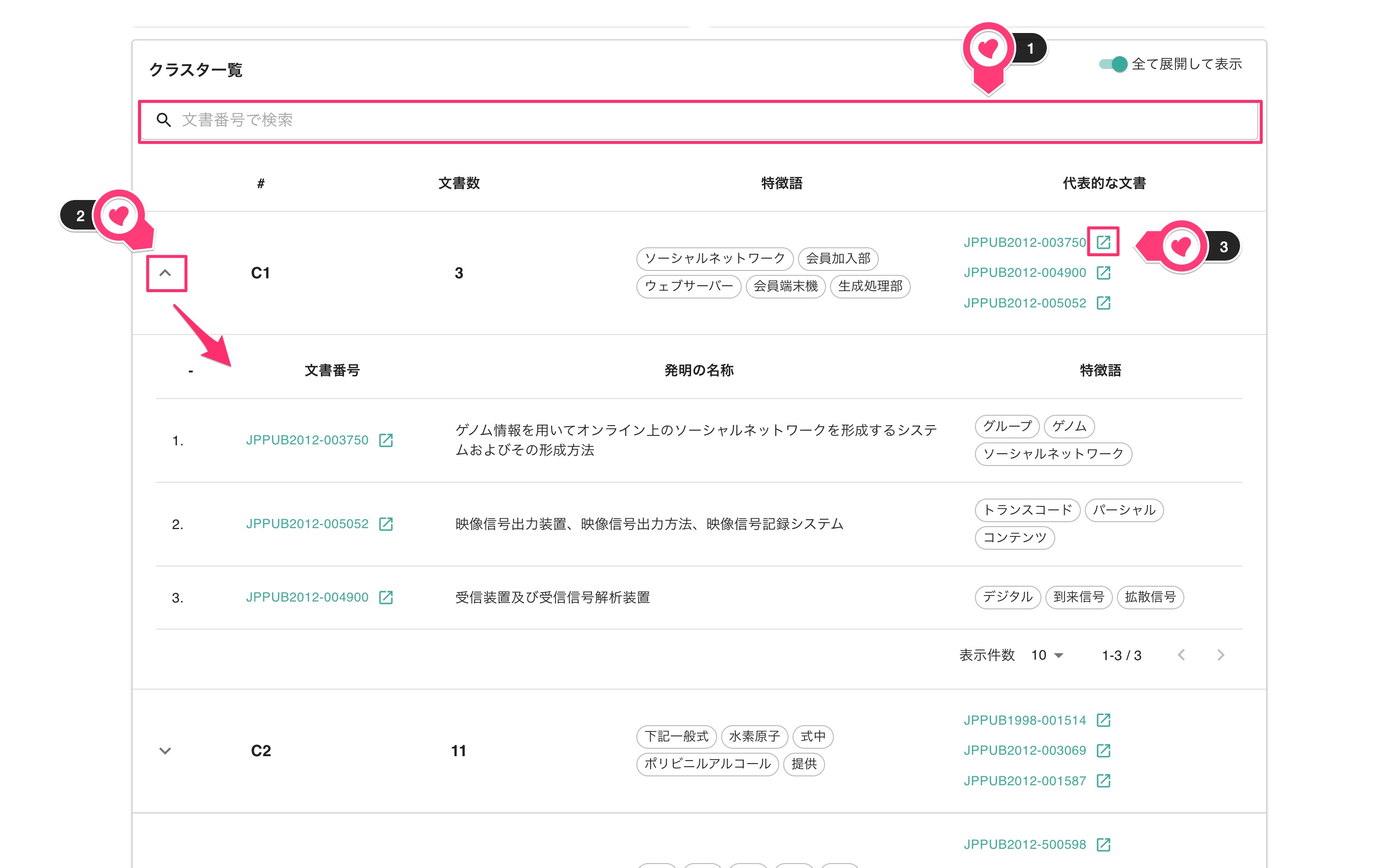Viewport: 1383px width, 868px height.
Task: Go to next page of C1 documents
Action: 1221,655
